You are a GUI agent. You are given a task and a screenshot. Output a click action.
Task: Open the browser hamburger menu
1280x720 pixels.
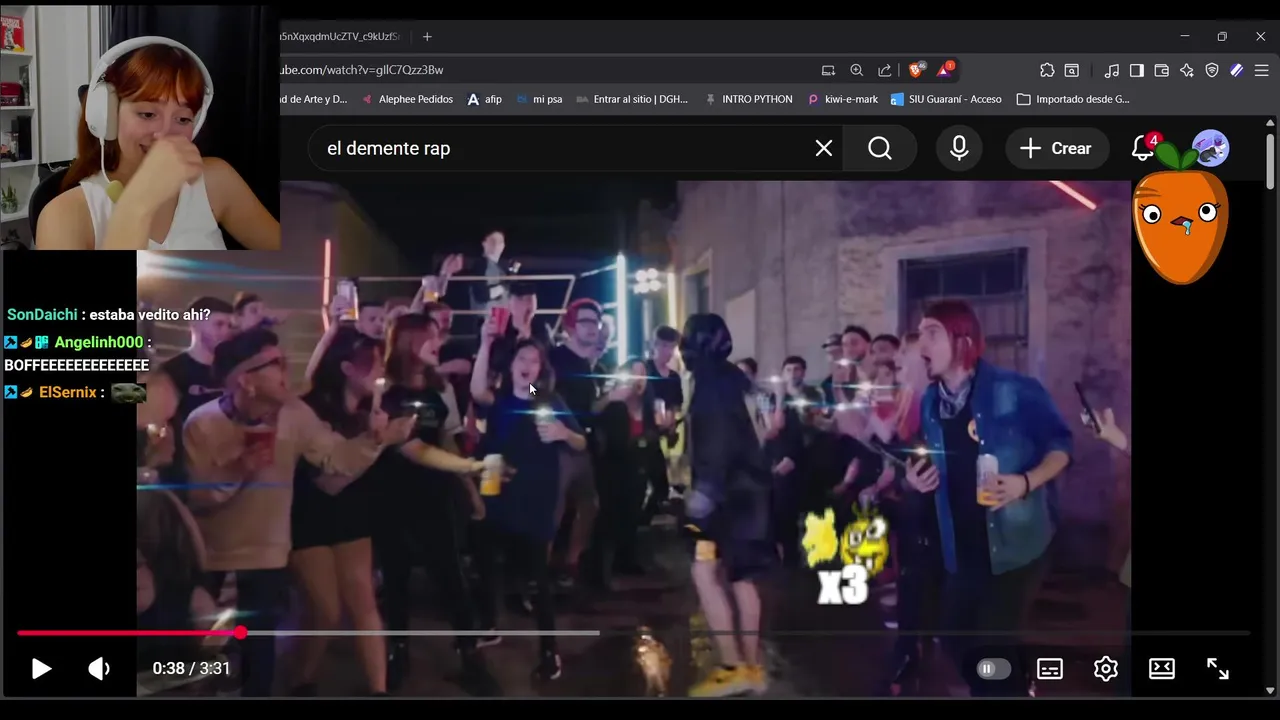1262,70
